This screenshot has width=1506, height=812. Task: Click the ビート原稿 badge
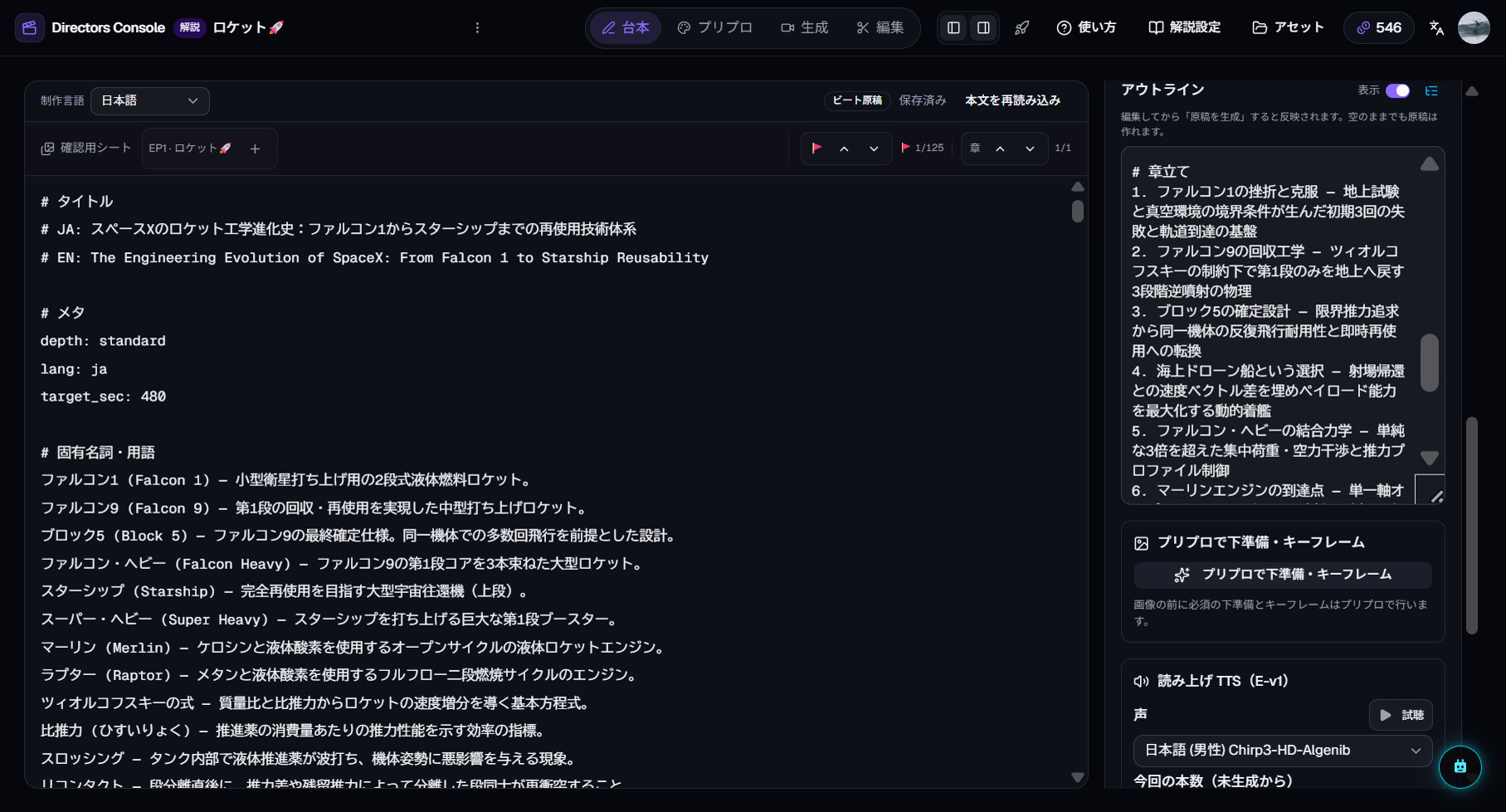[857, 100]
